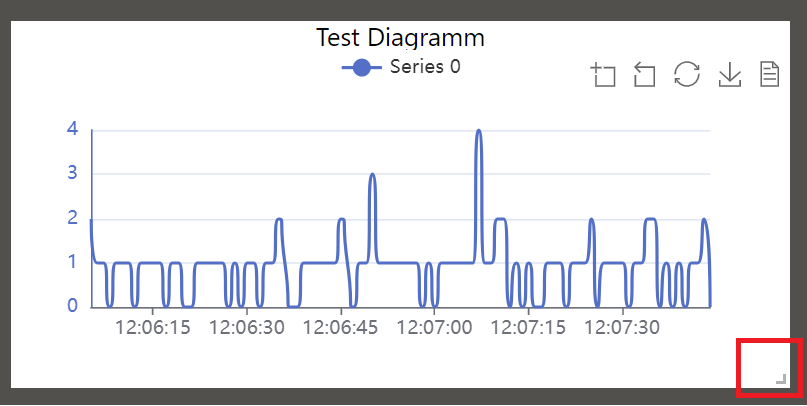Click the line peak reaching value 3
The width and height of the screenshot is (807, 406).
372,175
